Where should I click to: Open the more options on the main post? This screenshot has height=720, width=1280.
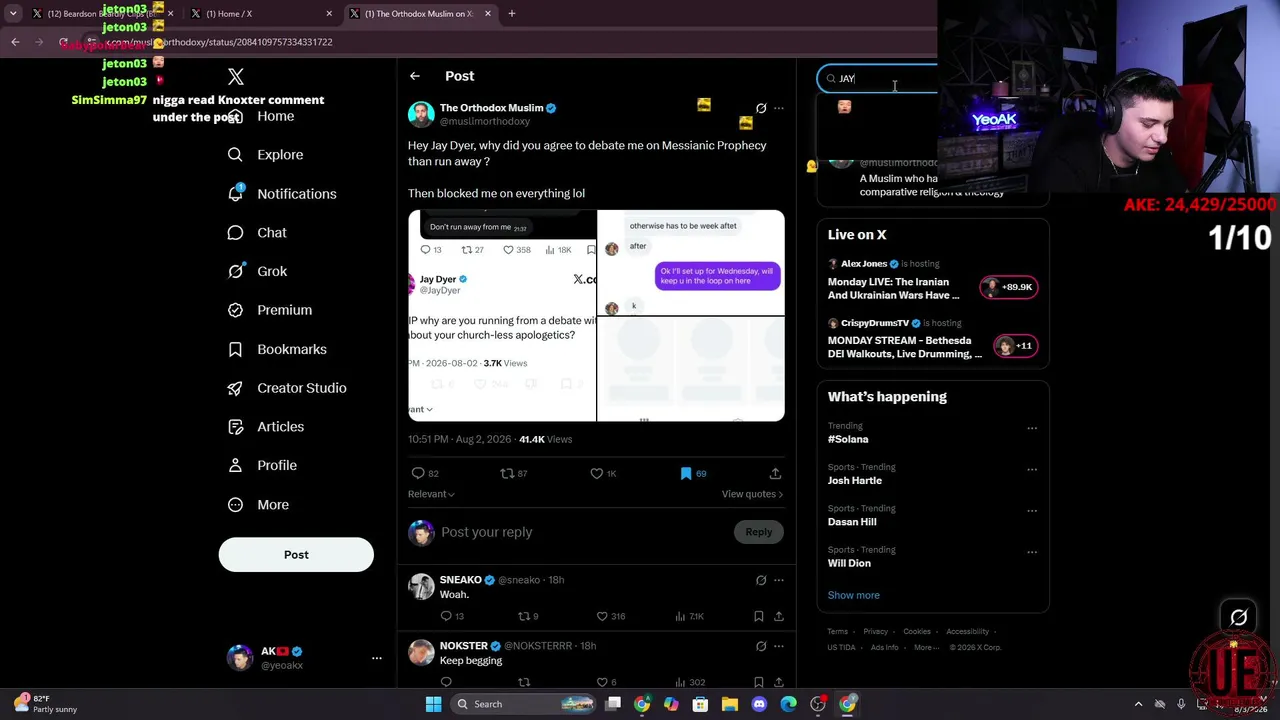[779, 108]
